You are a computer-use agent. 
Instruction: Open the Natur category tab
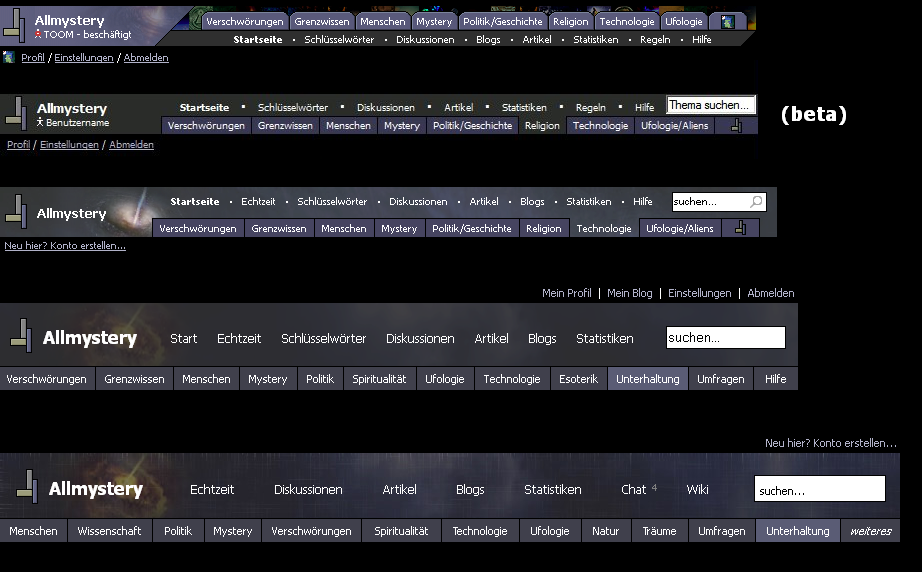point(605,531)
